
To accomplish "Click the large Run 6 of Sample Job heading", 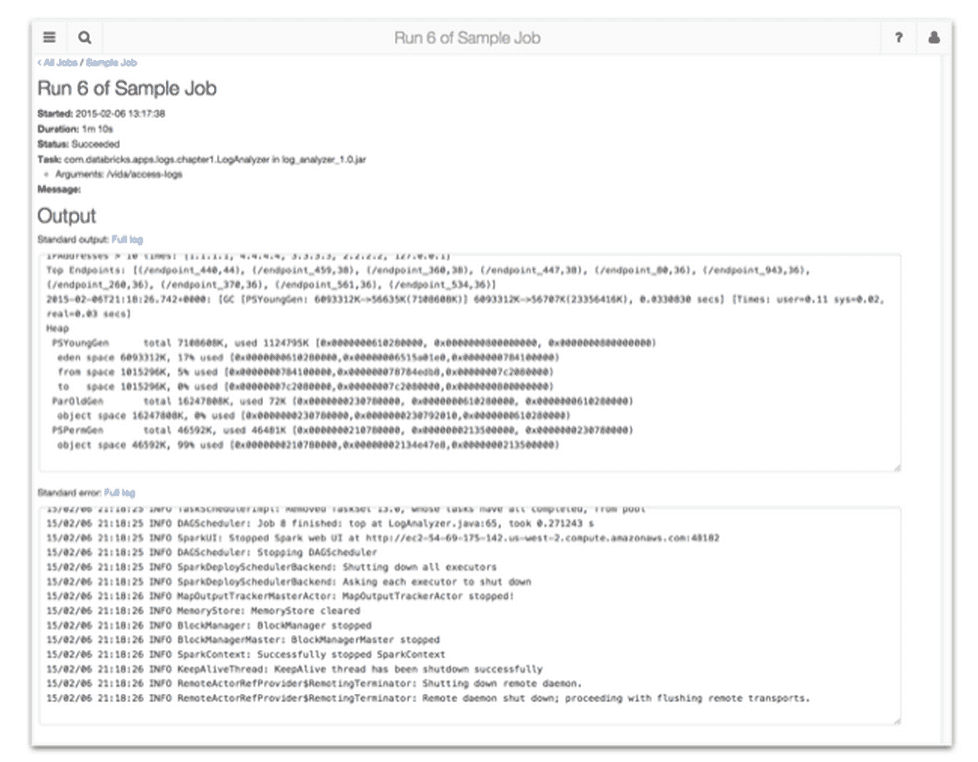I will 127,88.
